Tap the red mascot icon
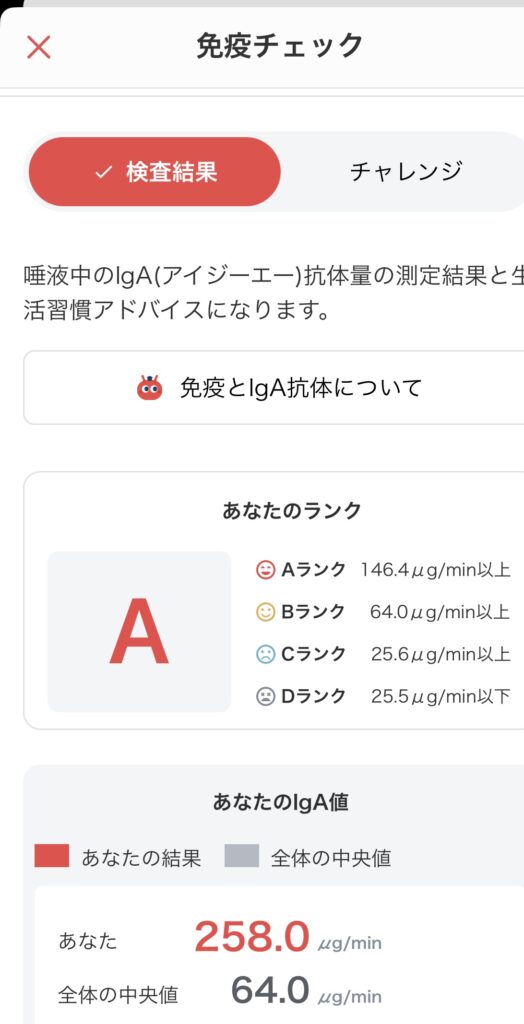Screen dimensions: 524x1024 [x=149, y=387]
